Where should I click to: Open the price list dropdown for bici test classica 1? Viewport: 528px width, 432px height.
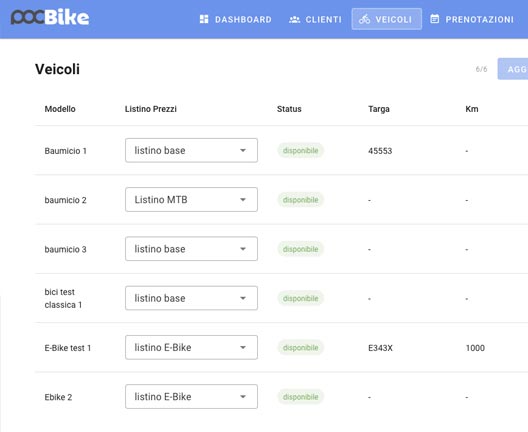click(x=191, y=298)
